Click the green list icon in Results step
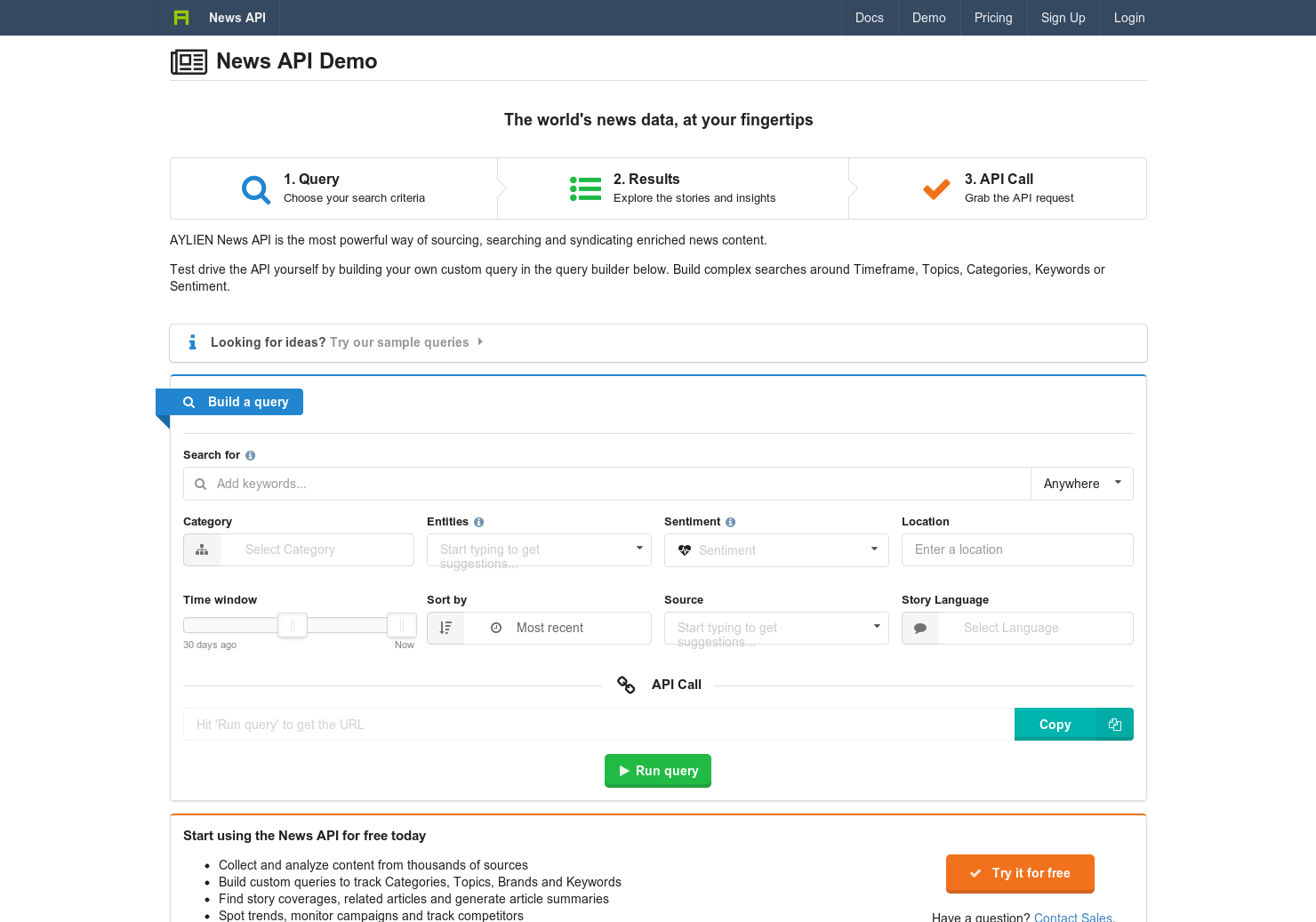The width and height of the screenshot is (1316, 922). point(585,188)
